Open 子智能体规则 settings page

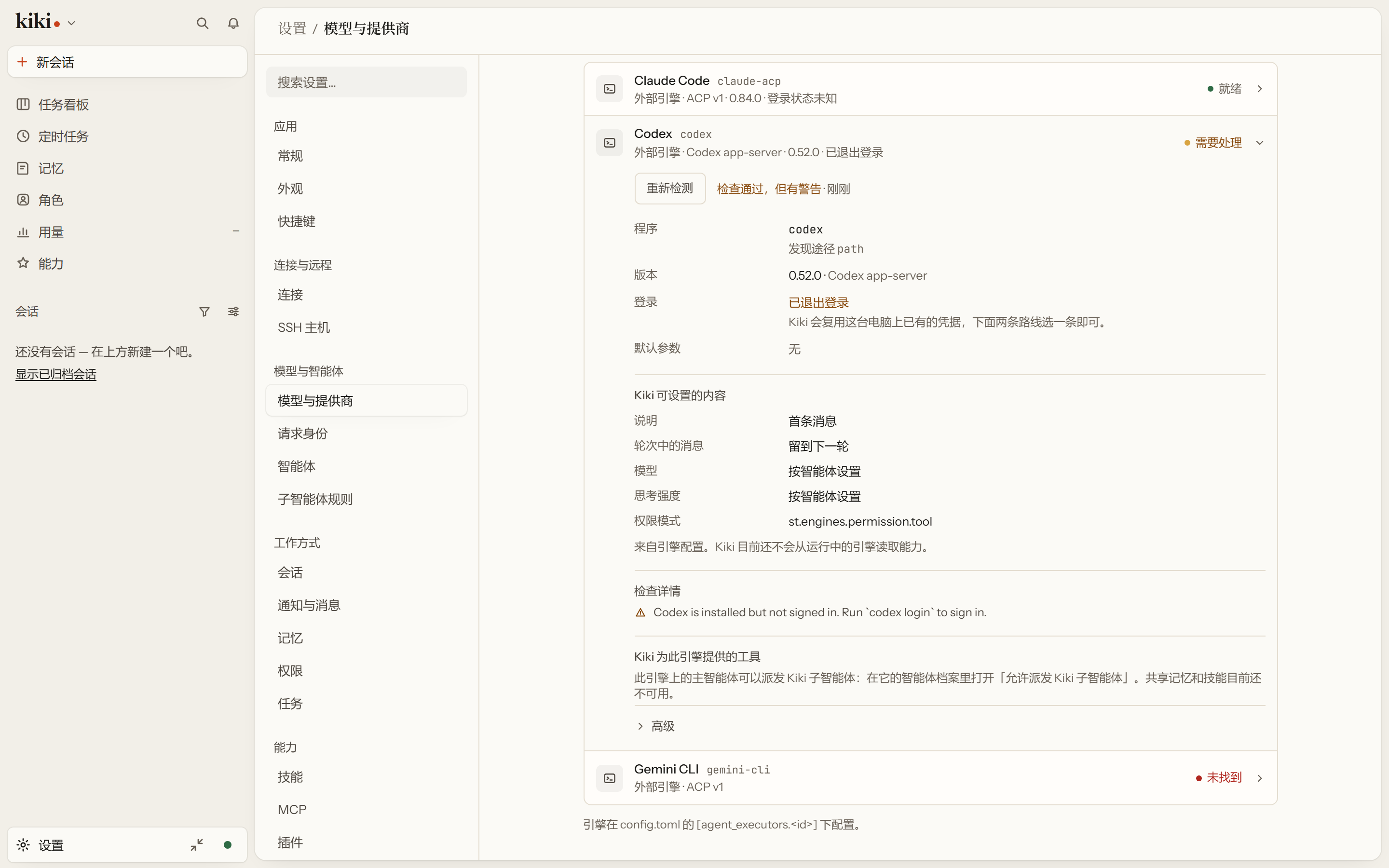point(366,499)
